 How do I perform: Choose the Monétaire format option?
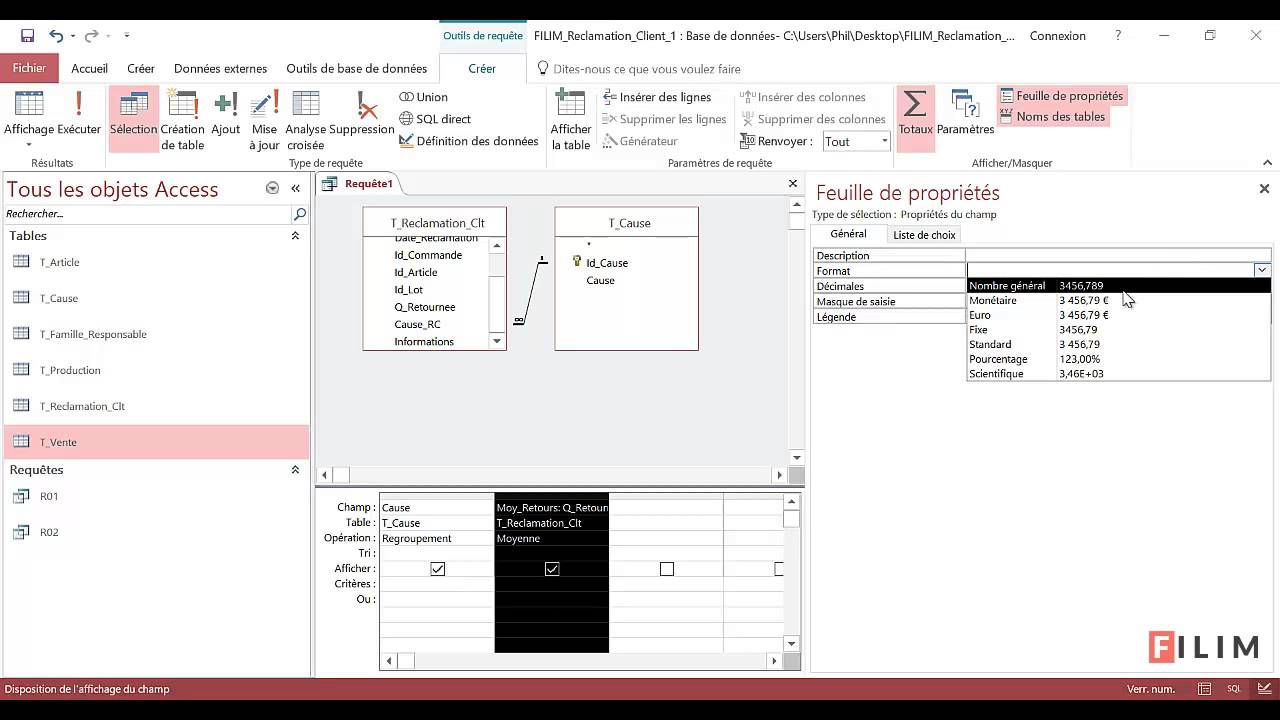click(1118, 300)
